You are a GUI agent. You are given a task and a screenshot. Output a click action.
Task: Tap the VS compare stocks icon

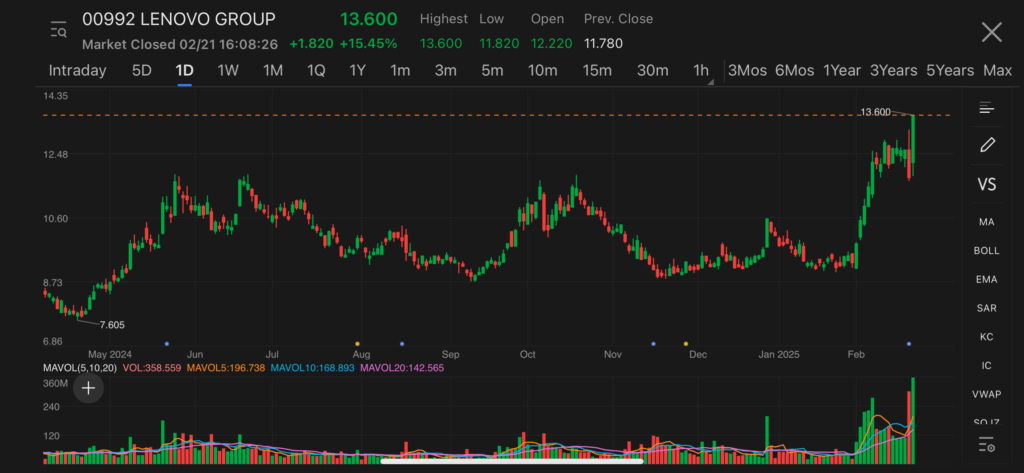point(987,185)
